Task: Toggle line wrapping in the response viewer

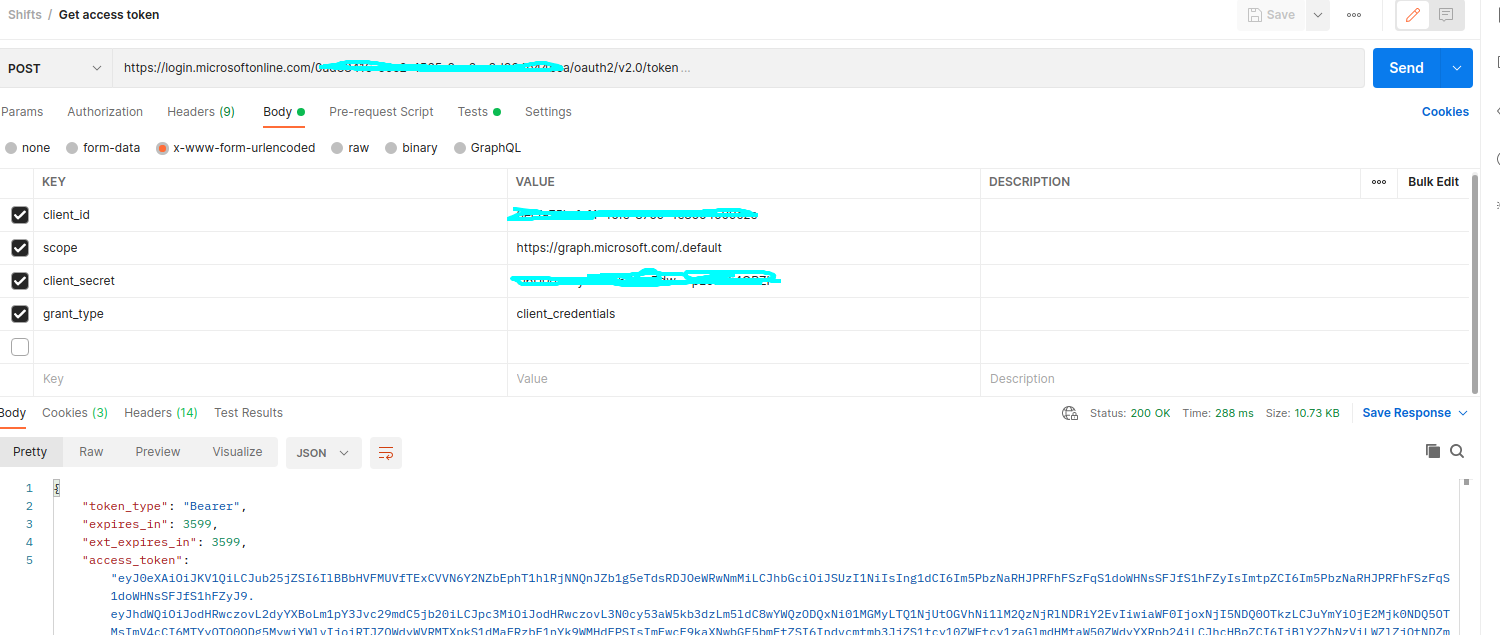Action: click(386, 453)
